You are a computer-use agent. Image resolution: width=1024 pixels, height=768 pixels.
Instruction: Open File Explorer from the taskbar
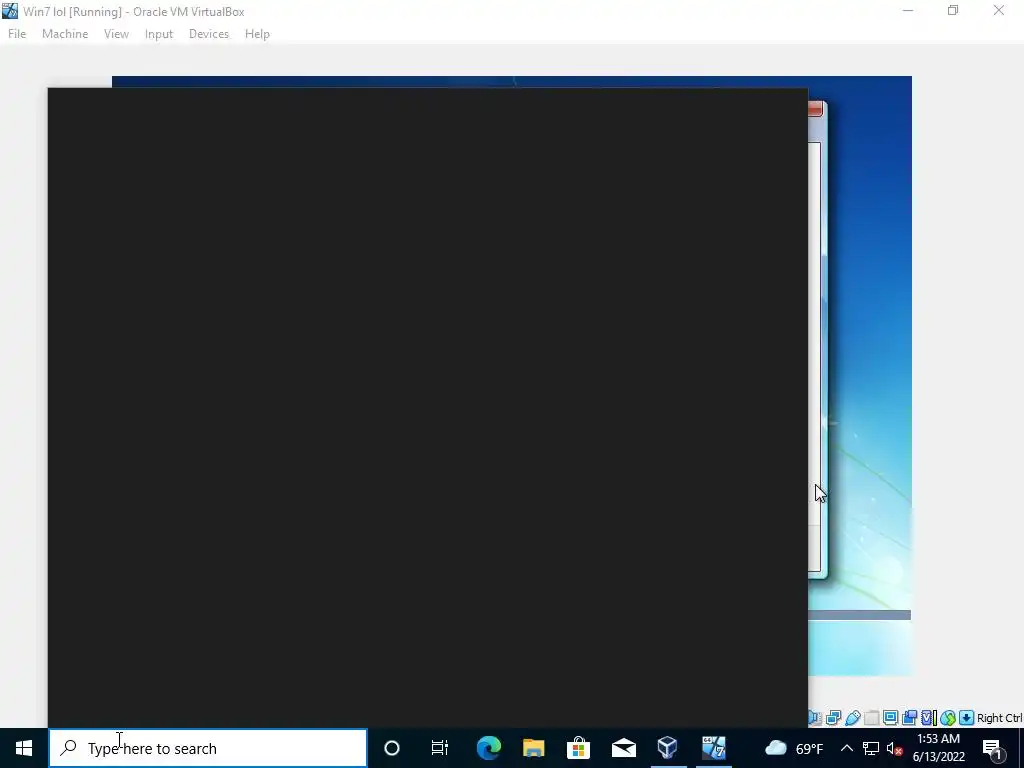(534, 748)
